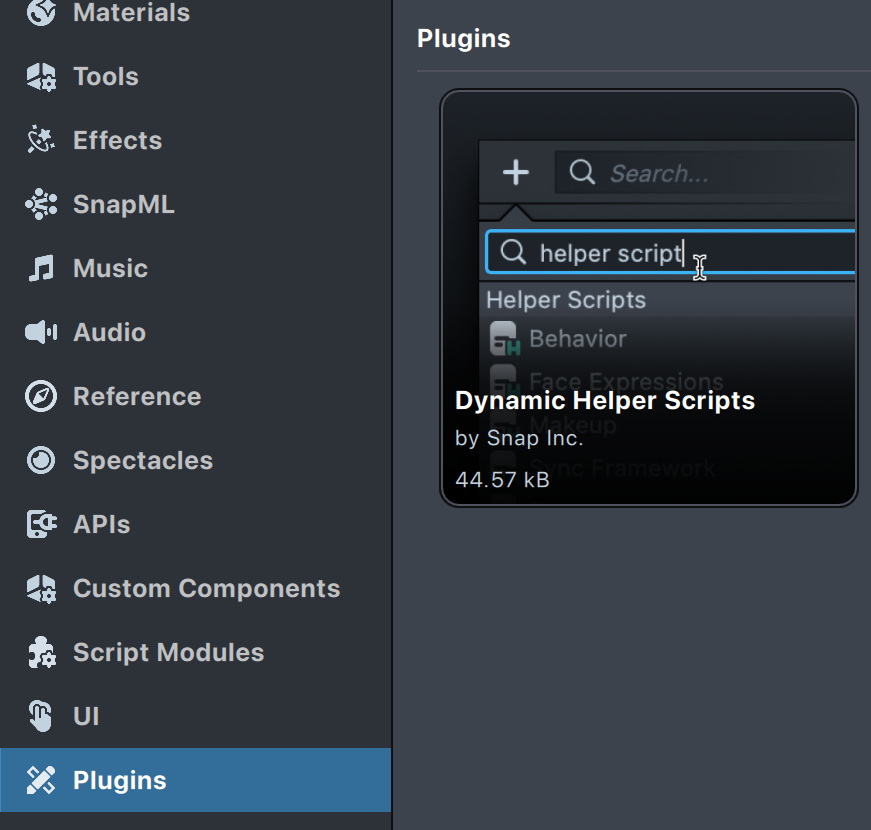Select the Audio speaker icon
The image size is (871, 830).
click(x=41, y=333)
